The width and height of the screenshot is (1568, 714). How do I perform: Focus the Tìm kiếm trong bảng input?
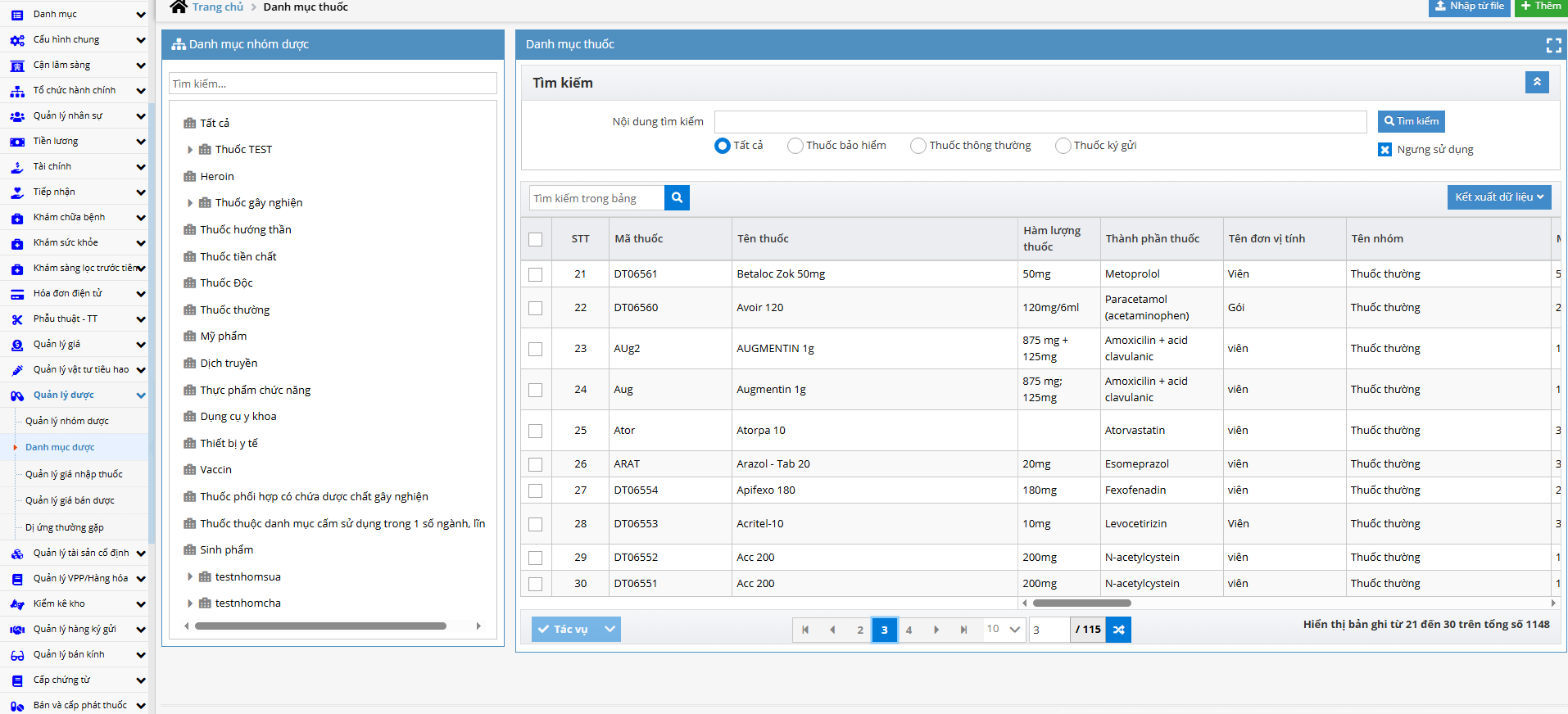click(x=596, y=198)
